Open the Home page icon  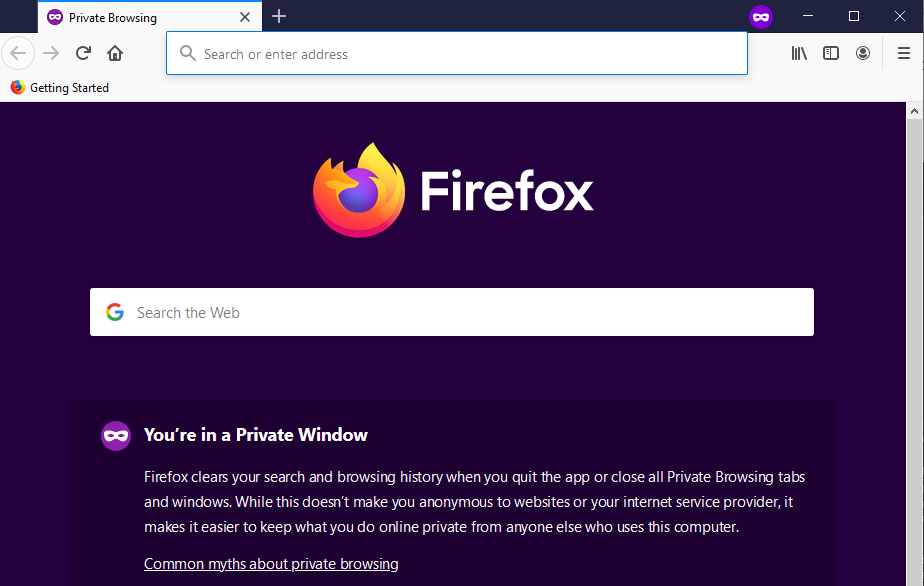(114, 52)
